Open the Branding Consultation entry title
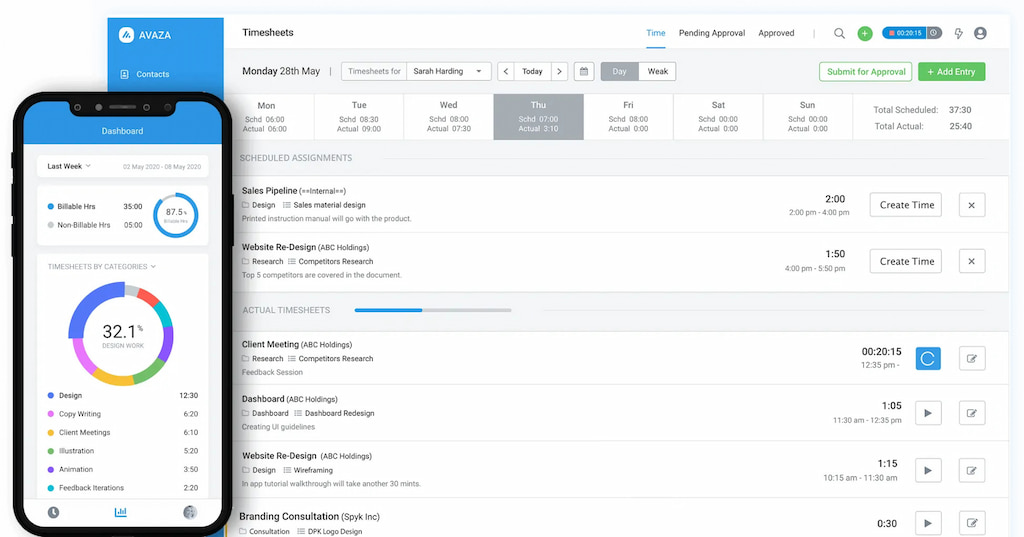This screenshot has width=1024, height=537. click(x=289, y=516)
